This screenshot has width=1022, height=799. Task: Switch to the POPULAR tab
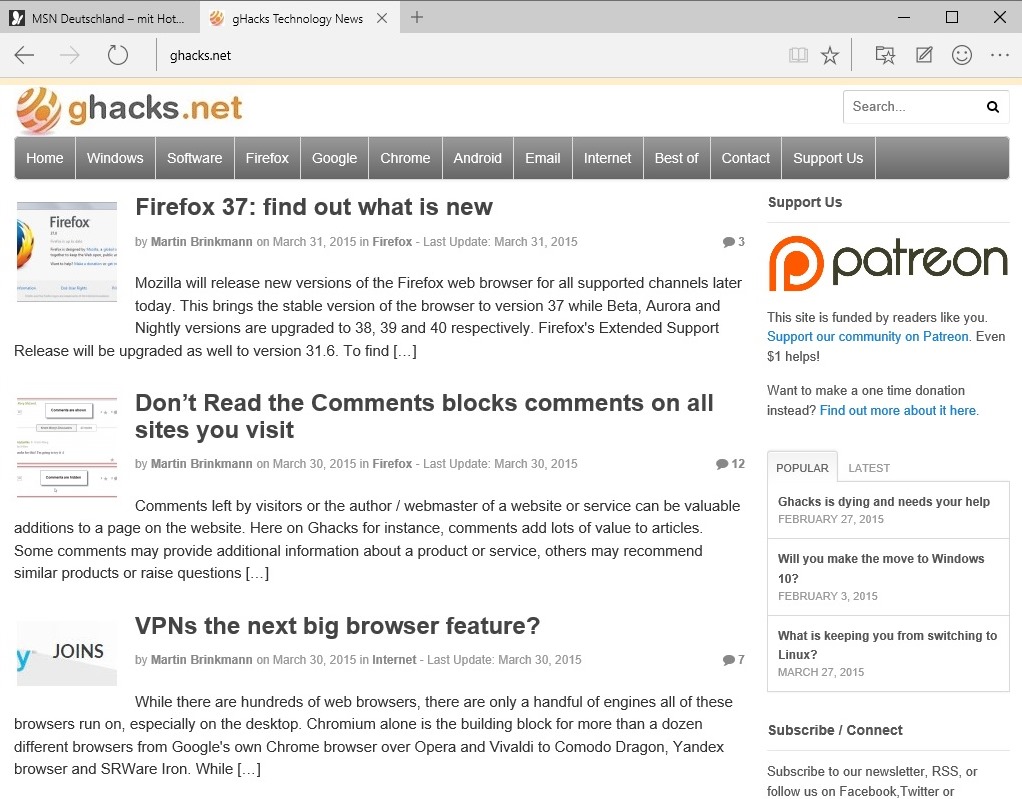802,468
